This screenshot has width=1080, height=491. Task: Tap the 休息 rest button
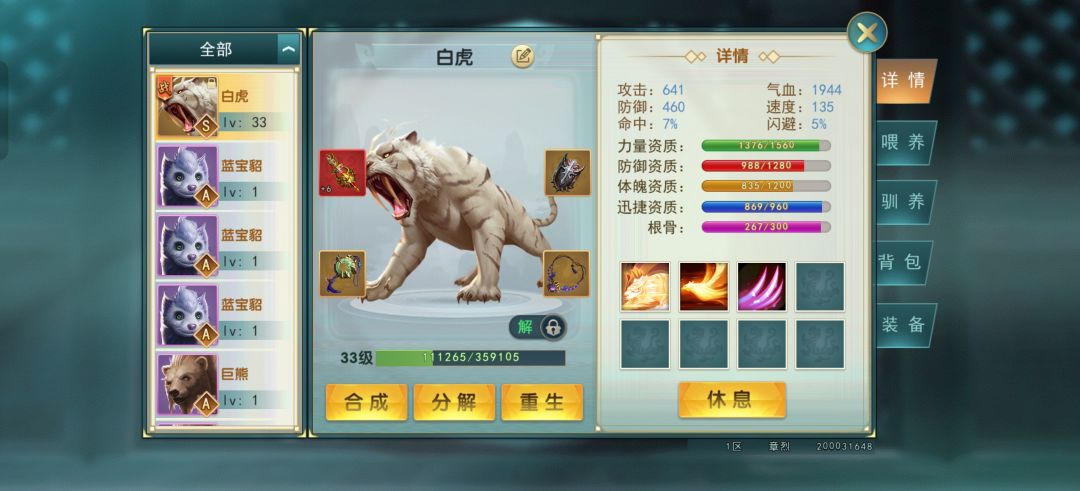click(x=731, y=400)
